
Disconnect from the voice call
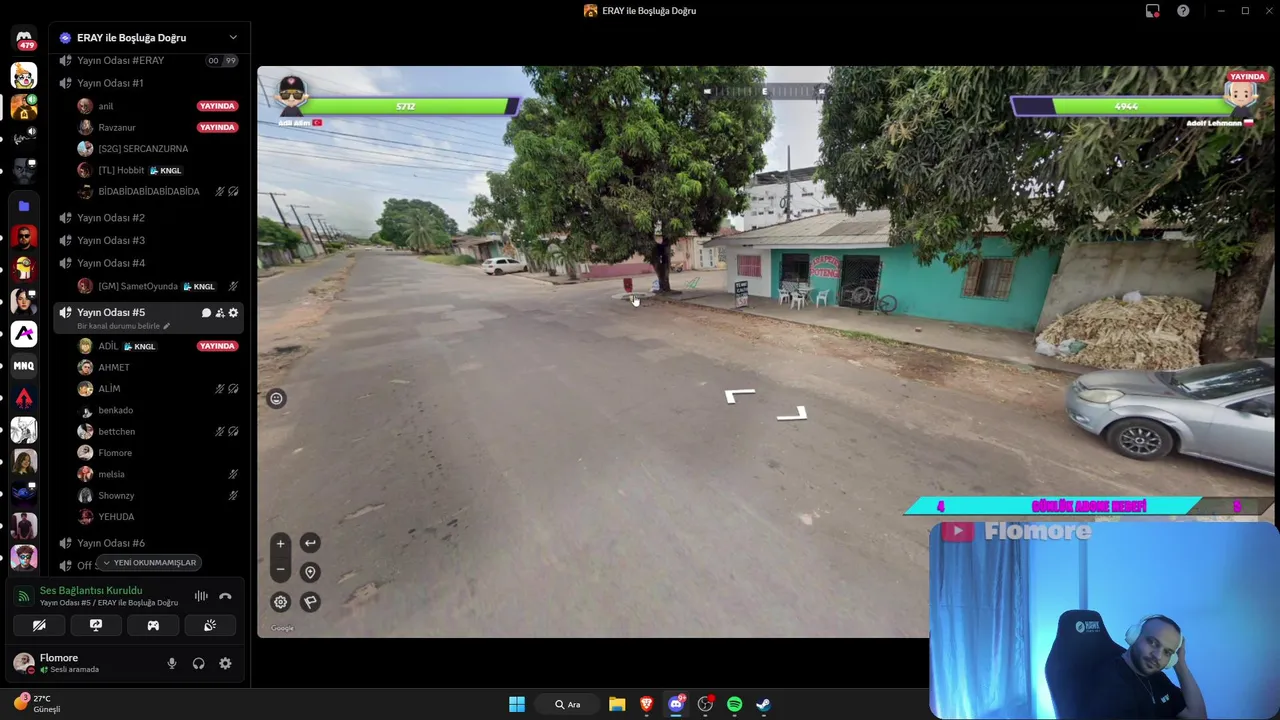(225, 596)
